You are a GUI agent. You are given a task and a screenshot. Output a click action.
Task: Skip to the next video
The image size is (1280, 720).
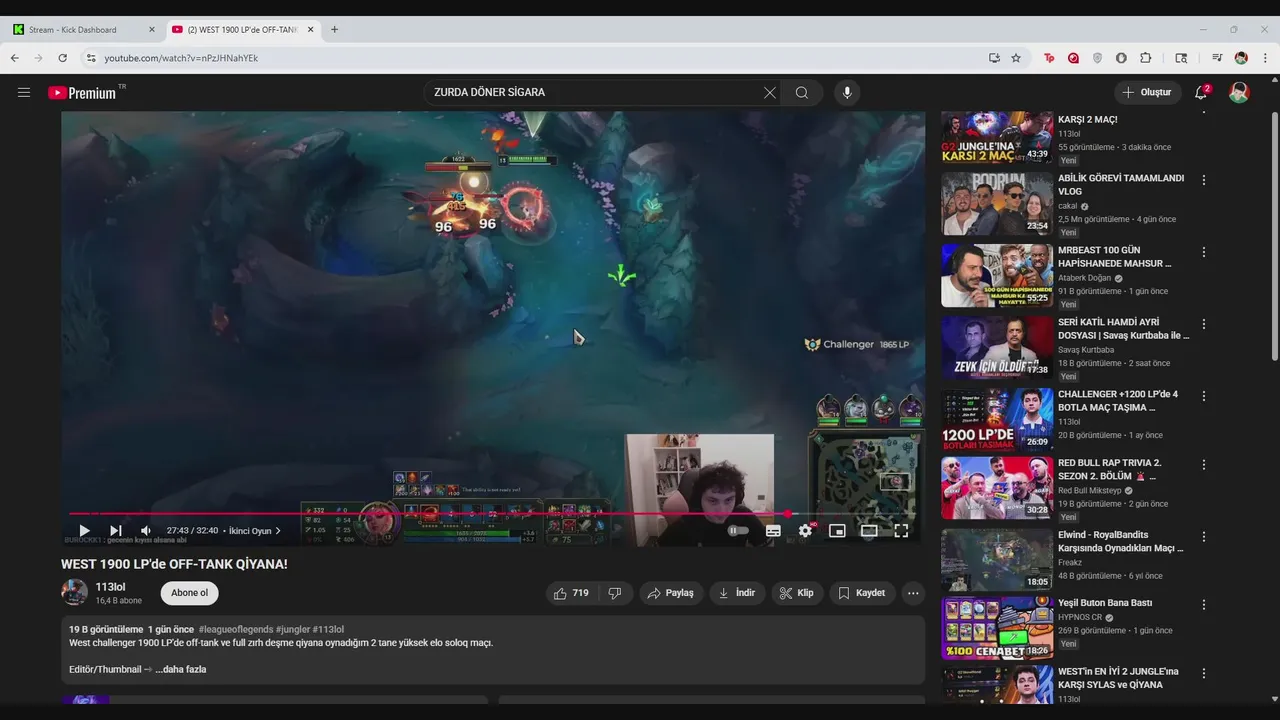click(115, 531)
